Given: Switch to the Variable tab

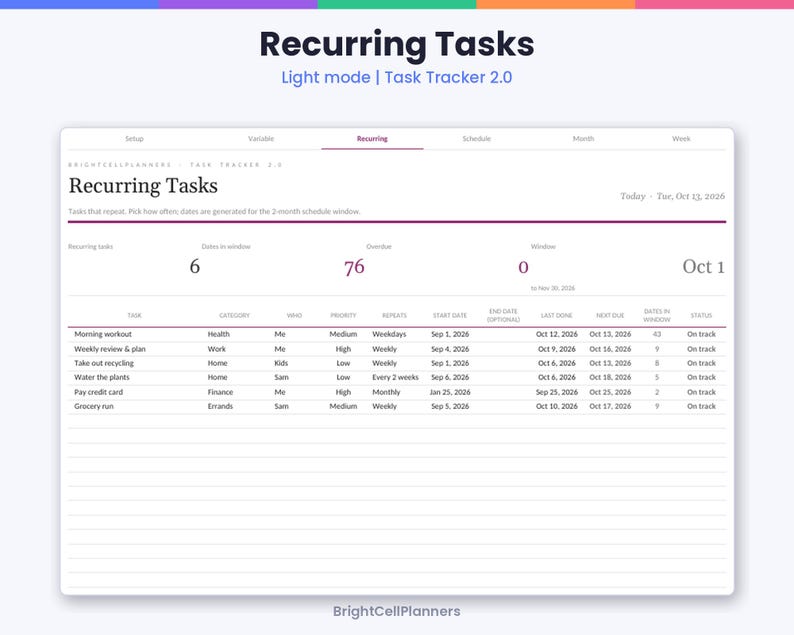Looking at the screenshot, I should [x=261, y=138].
